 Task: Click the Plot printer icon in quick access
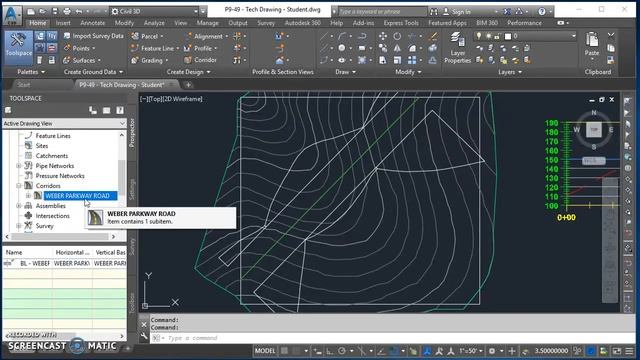(67, 11)
